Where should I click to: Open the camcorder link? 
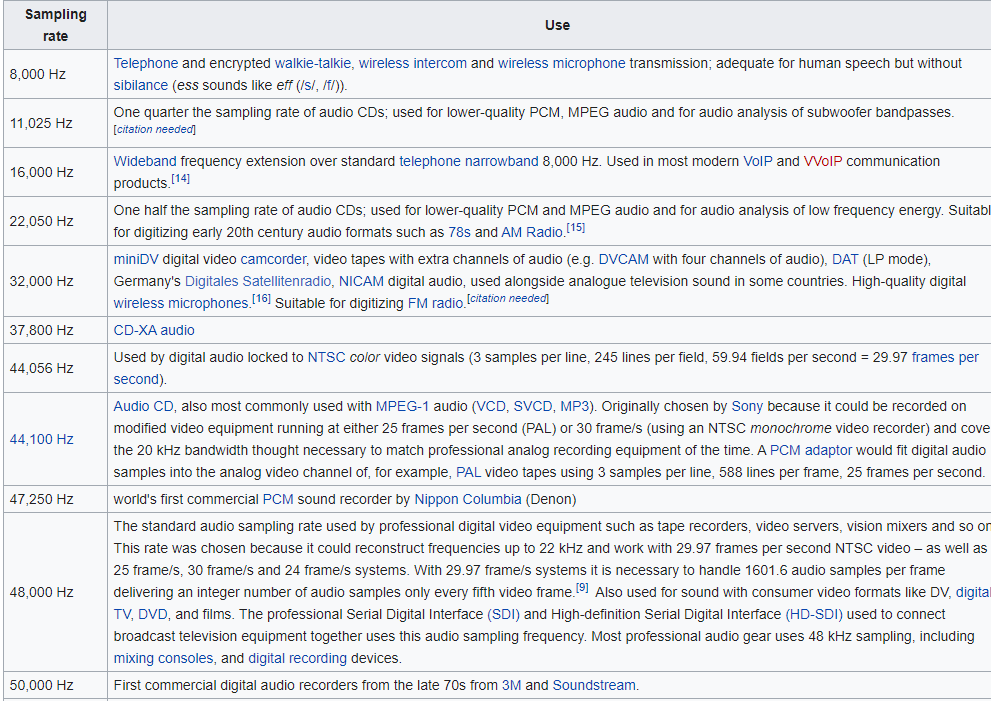click(x=273, y=259)
